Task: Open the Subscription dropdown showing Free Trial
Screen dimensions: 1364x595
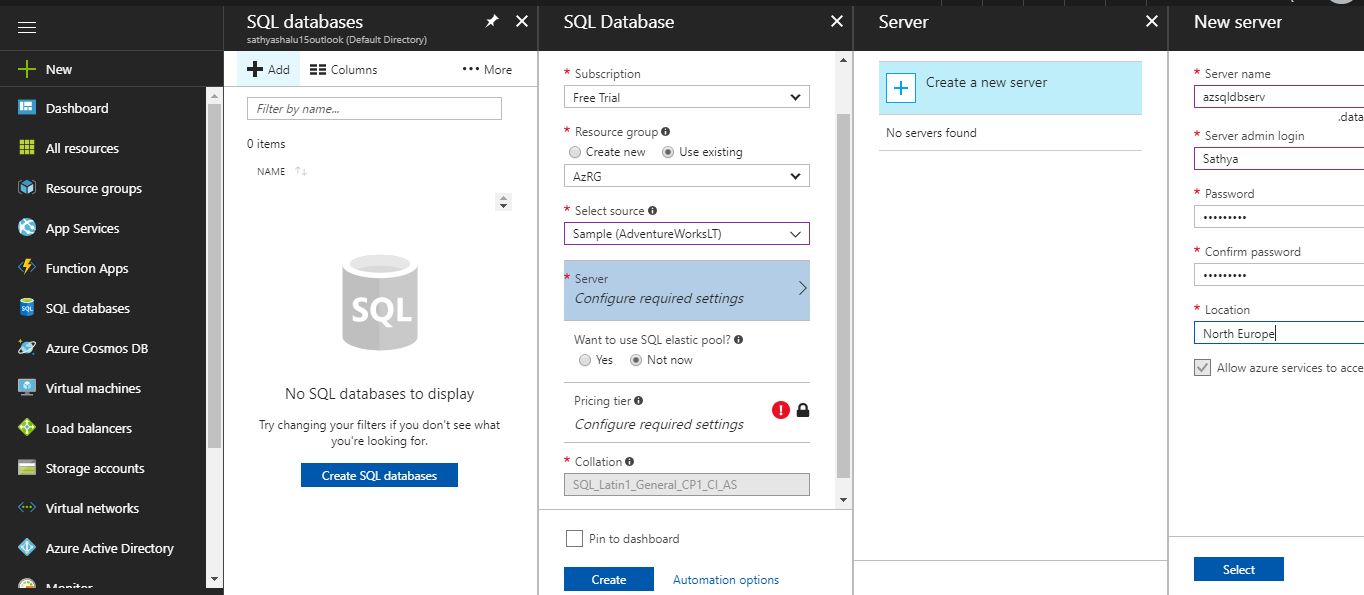Action: pyautogui.click(x=686, y=97)
